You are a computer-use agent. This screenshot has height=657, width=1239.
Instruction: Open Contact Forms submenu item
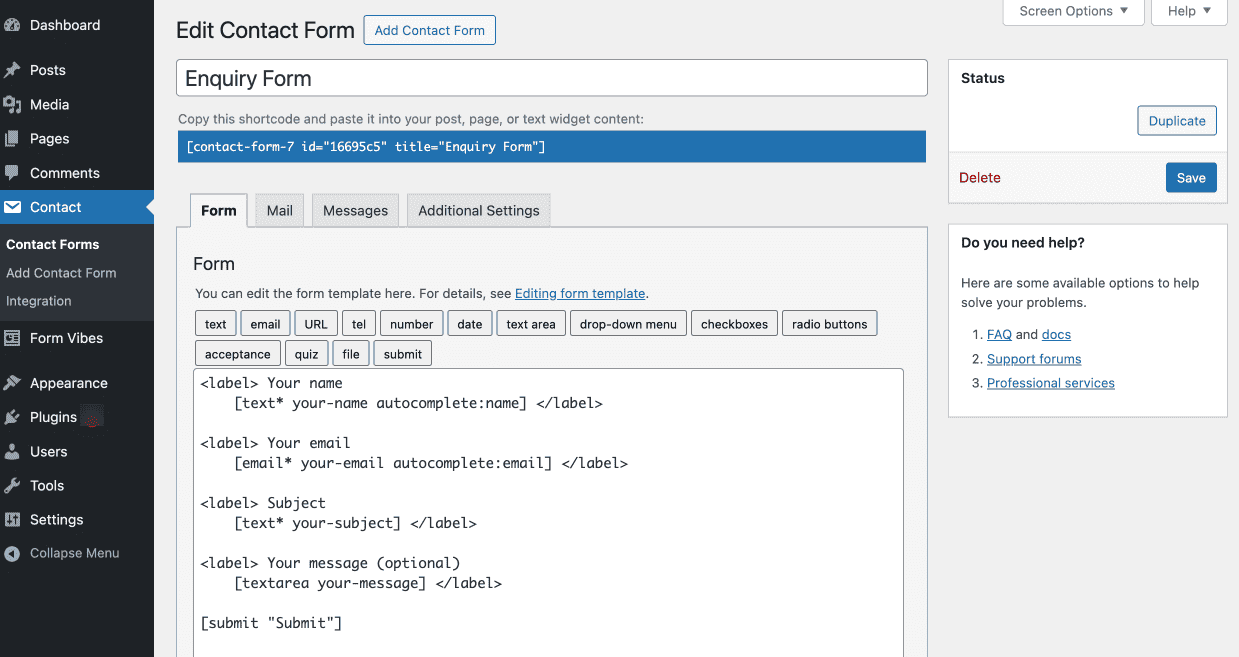pyautogui.click(x=53, y=244)
